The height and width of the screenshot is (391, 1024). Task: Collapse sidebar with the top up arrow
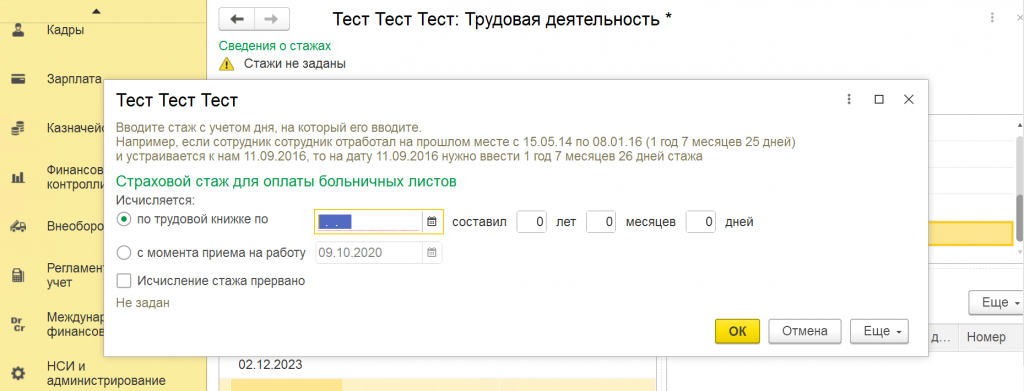(97, 10)
